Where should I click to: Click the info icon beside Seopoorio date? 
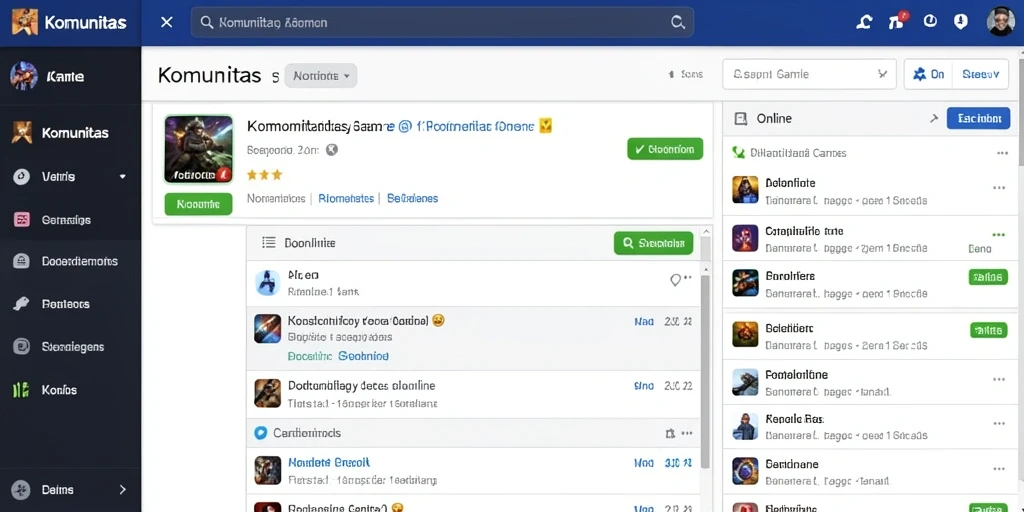coord(331,150)
